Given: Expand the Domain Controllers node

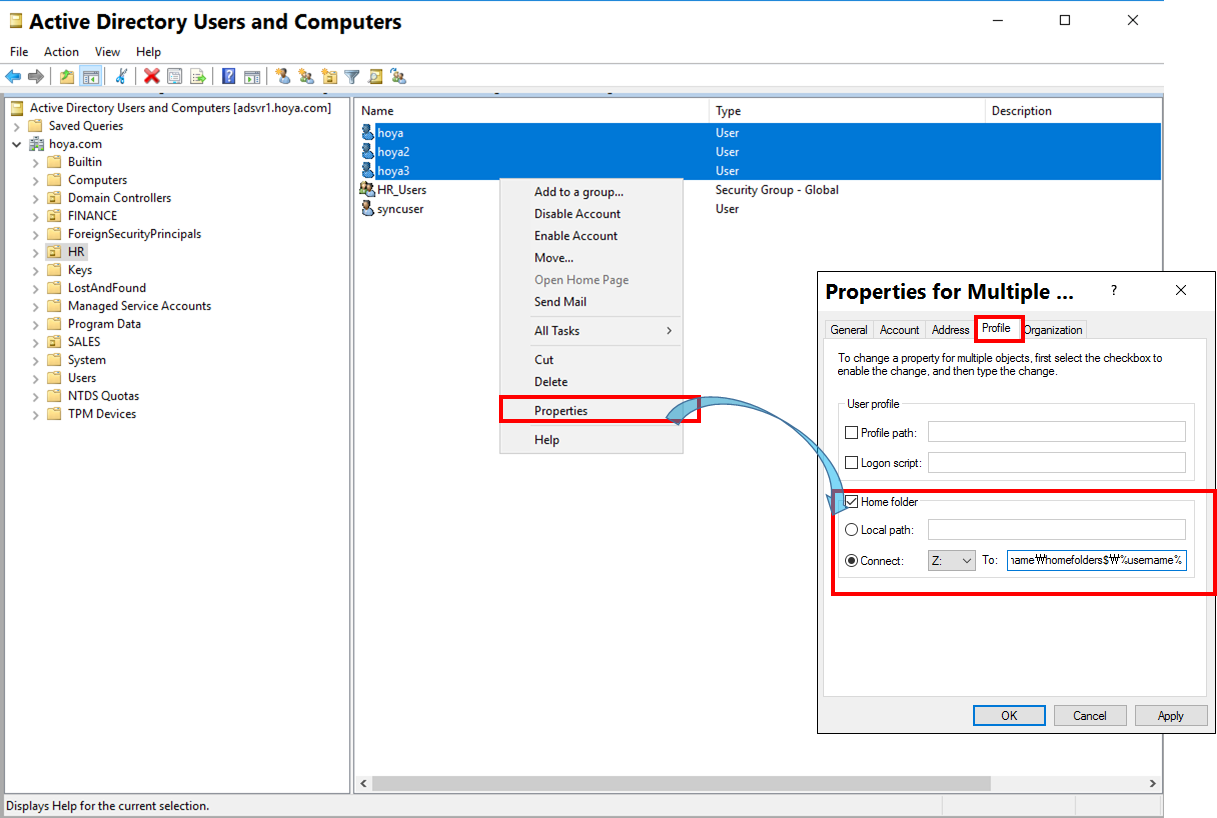Looking at the screenshot, I should [36, 198].
